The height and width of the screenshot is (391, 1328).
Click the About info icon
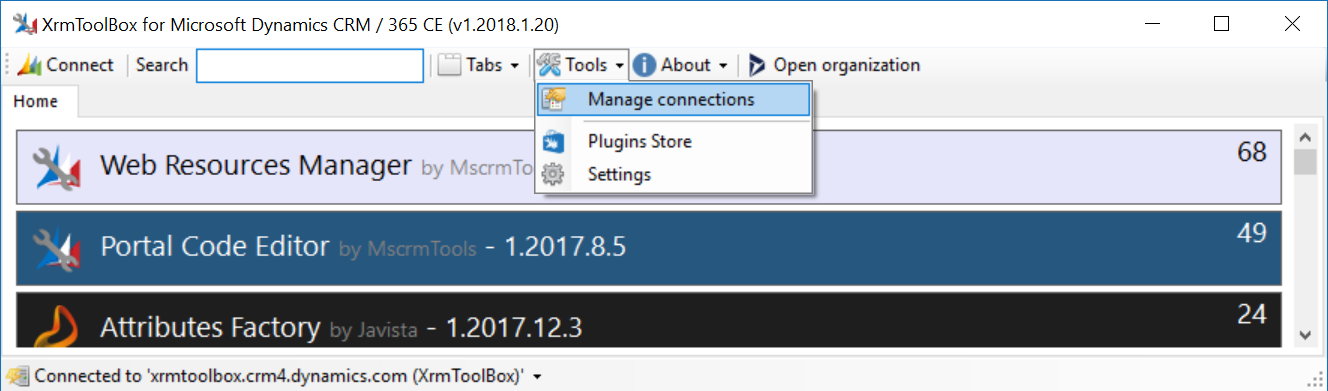coord(645,65)
